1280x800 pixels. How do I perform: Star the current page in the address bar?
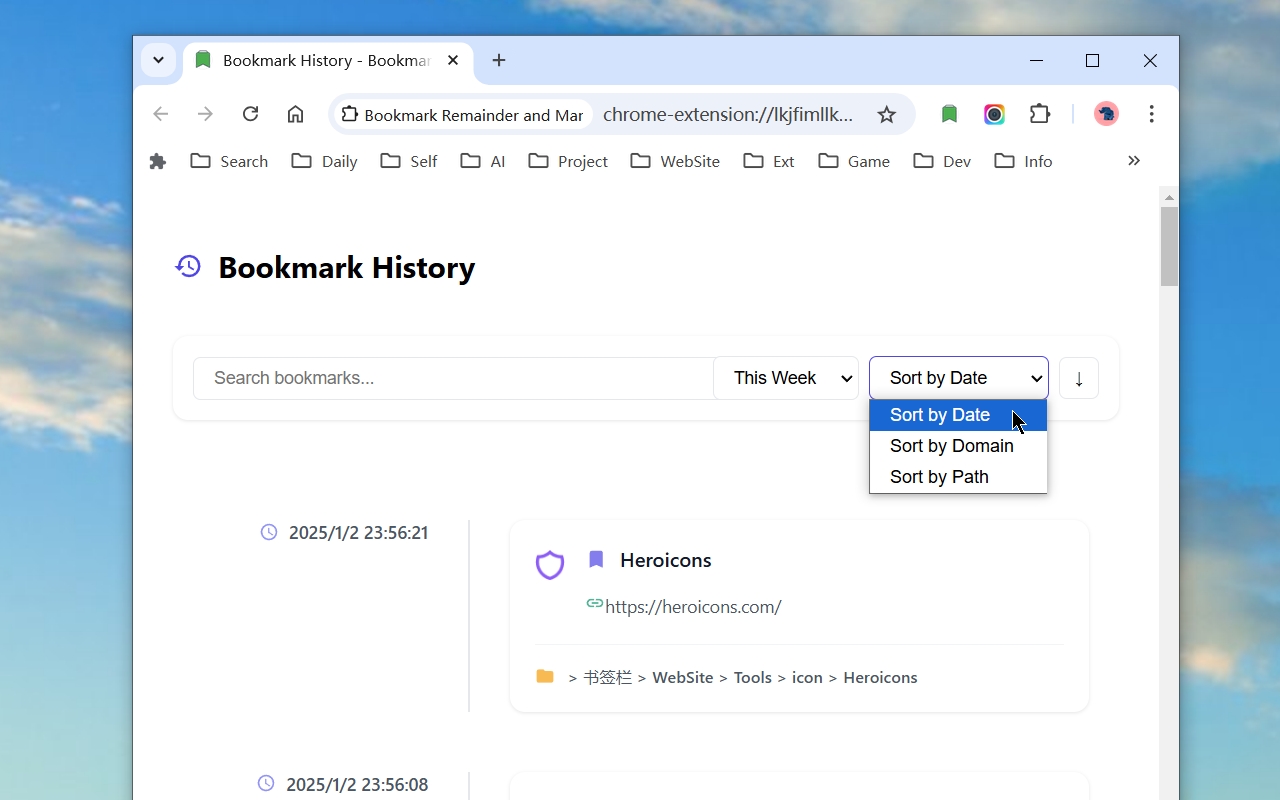887,114
